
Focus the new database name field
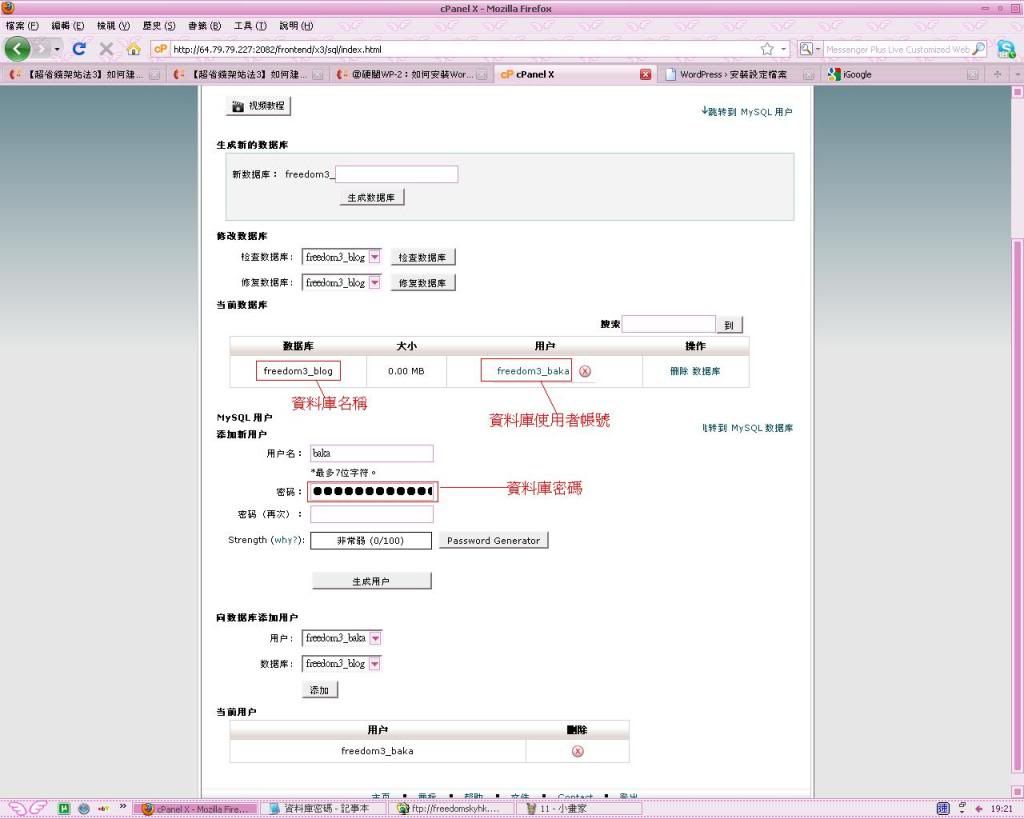click(x=396, y=174)
